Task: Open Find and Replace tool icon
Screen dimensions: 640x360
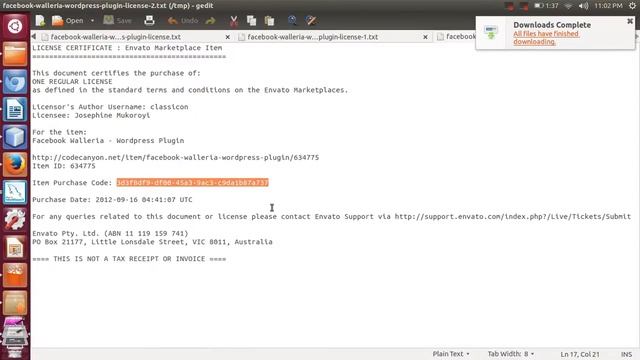Action: pyautogui.click(x=311, y=20)
